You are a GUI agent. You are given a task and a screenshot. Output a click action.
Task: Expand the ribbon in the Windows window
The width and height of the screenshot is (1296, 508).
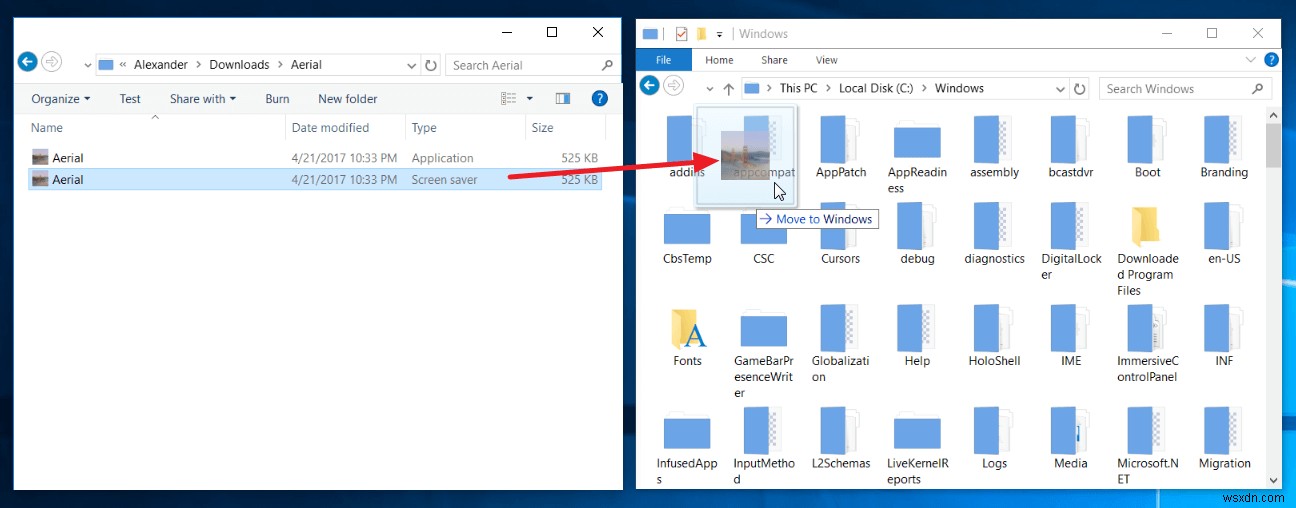tap(1251, 60)
